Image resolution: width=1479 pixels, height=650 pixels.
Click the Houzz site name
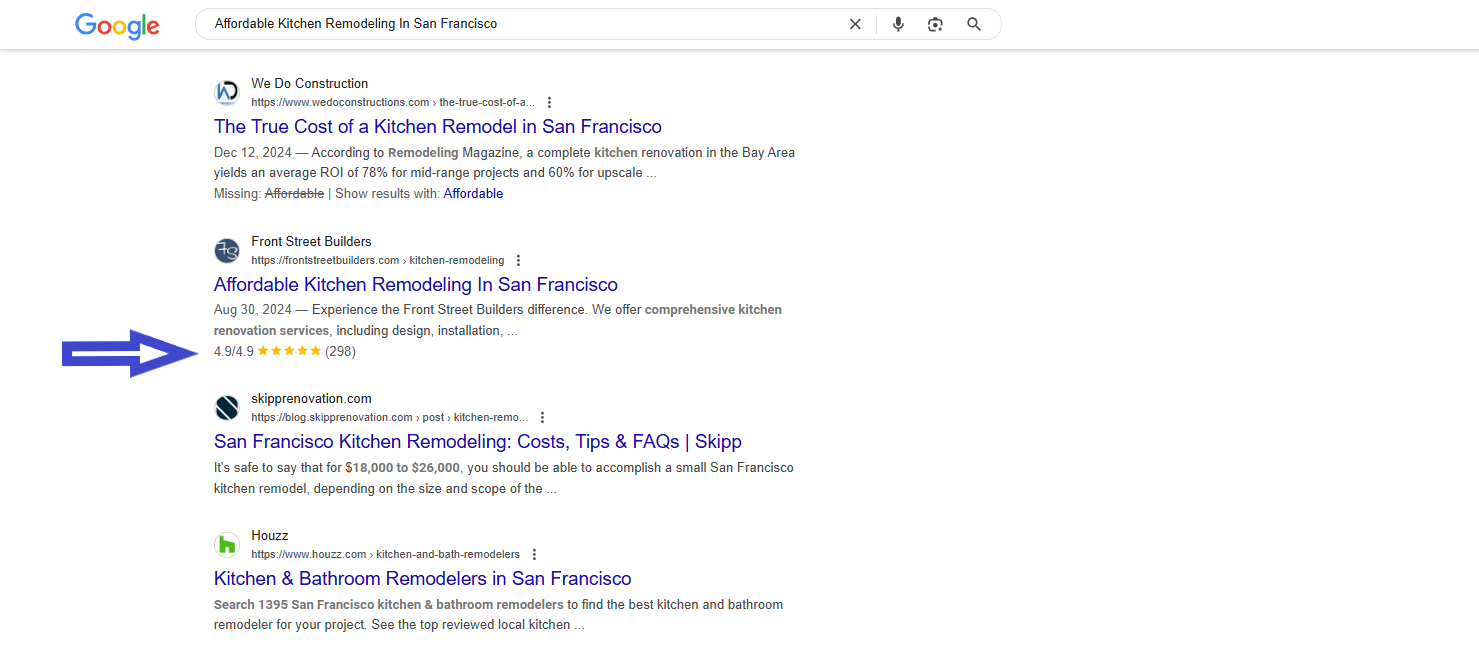tap(270, 536)
